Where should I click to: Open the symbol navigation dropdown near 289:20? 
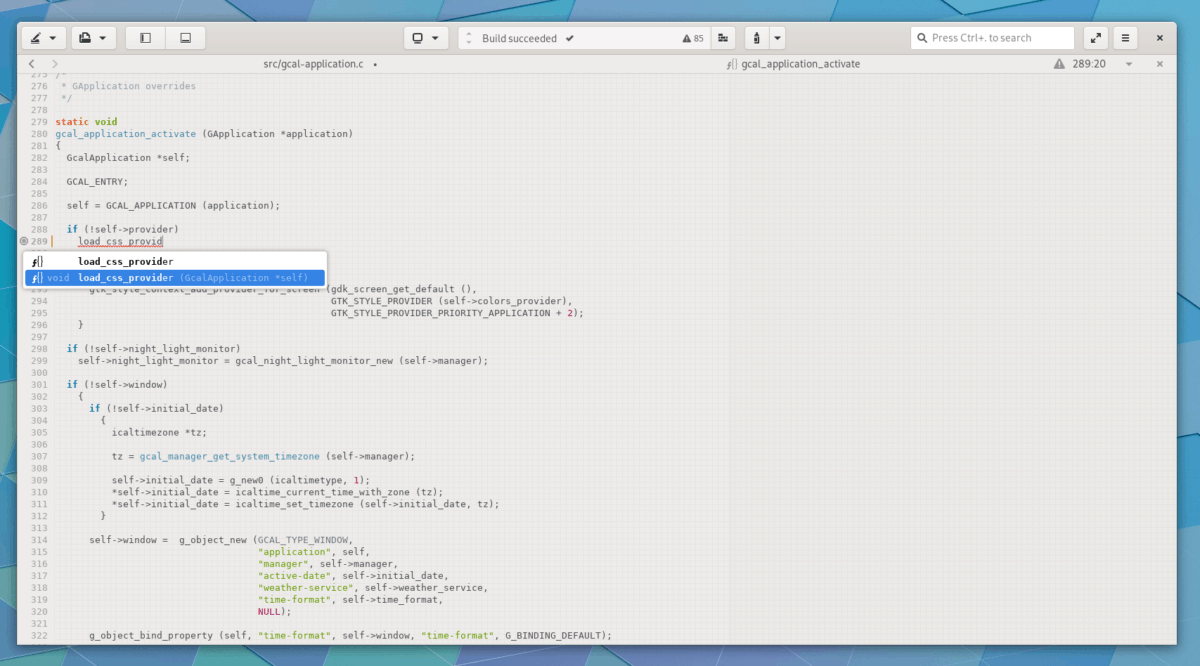click(x=1127, y=63)
